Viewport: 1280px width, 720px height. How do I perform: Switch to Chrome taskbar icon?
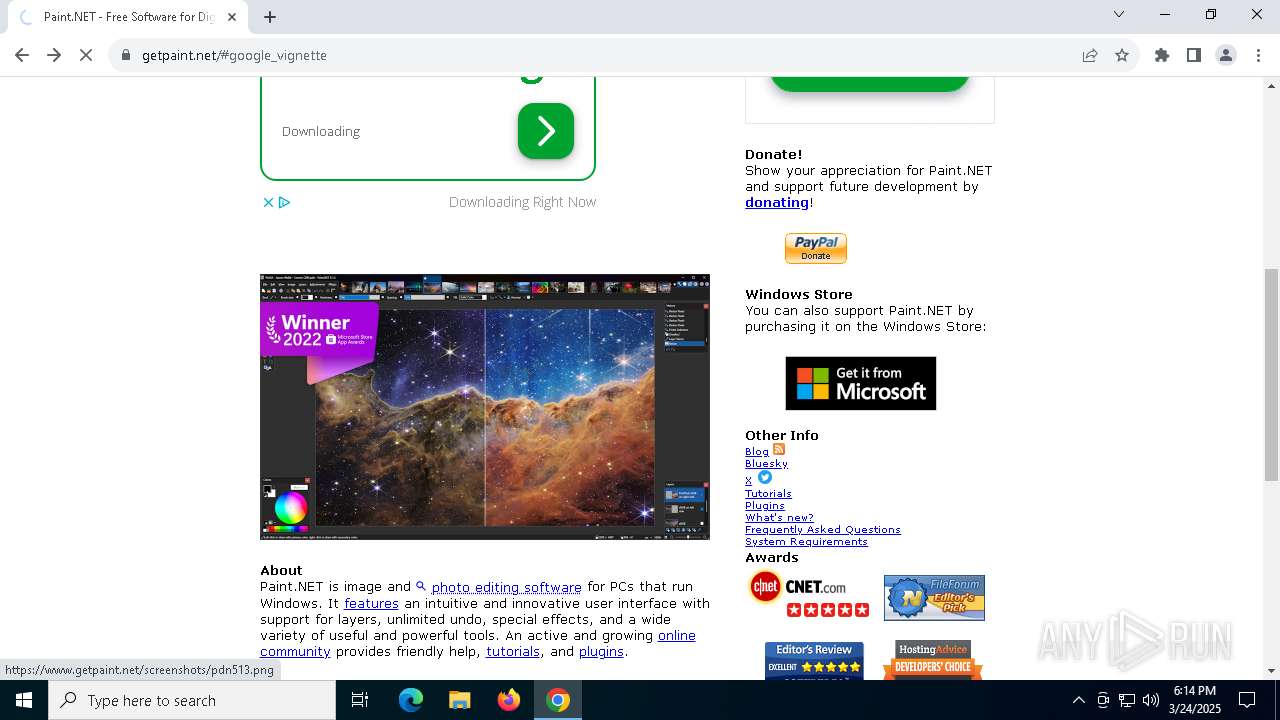(558, 700)
